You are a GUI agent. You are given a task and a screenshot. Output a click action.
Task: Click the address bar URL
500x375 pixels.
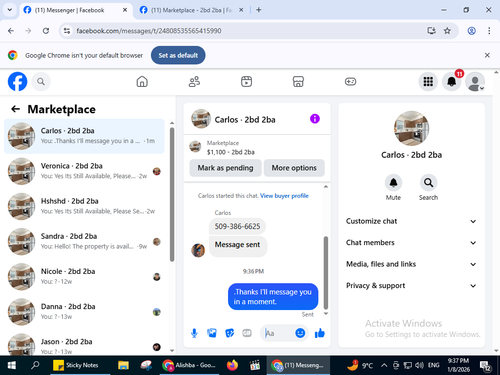pyautogui.click(x=149, y=31)
